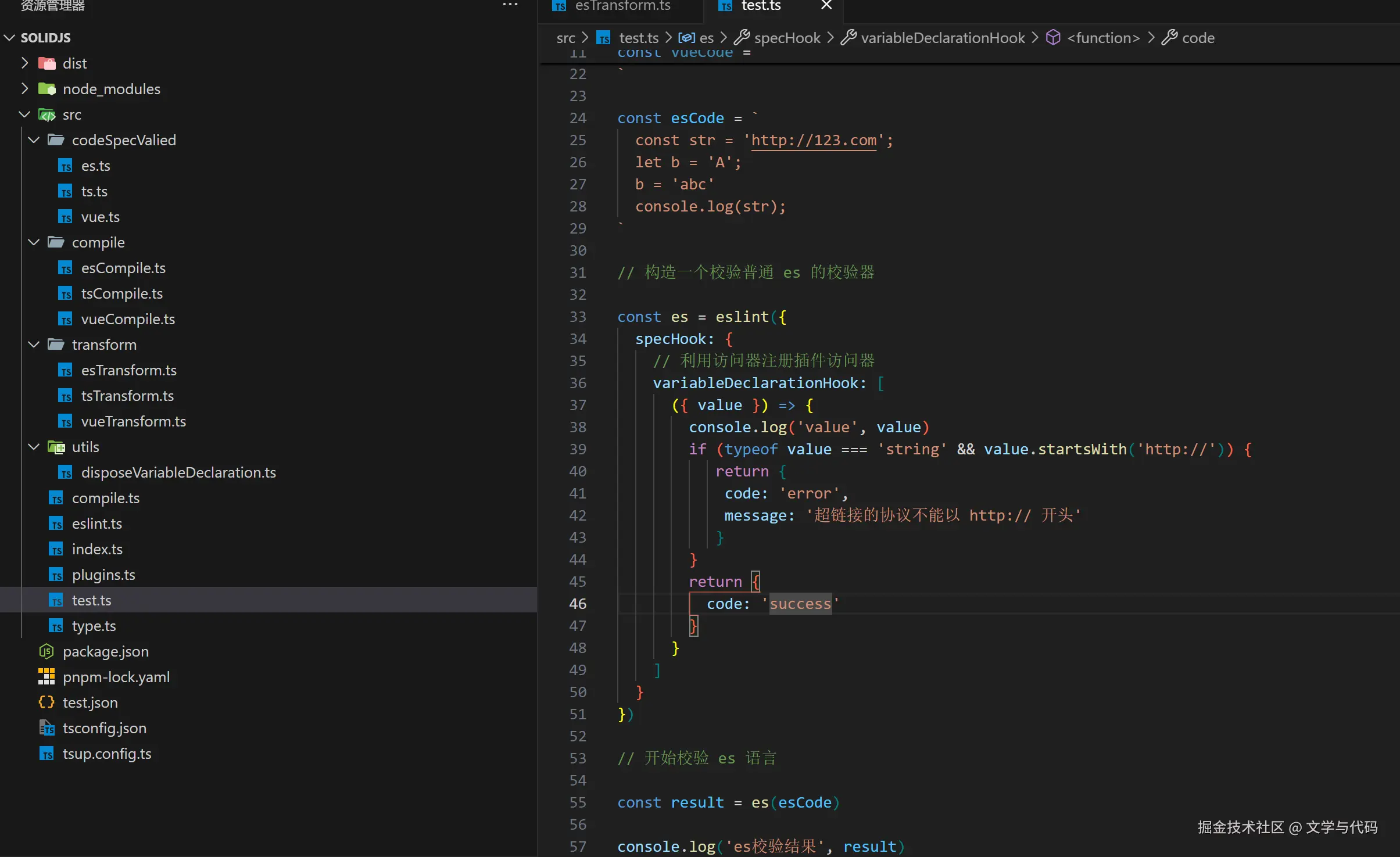Click the test.json braces icon
The width and height of the screenshot is (1400, 857).
click(x=46, y=702)
